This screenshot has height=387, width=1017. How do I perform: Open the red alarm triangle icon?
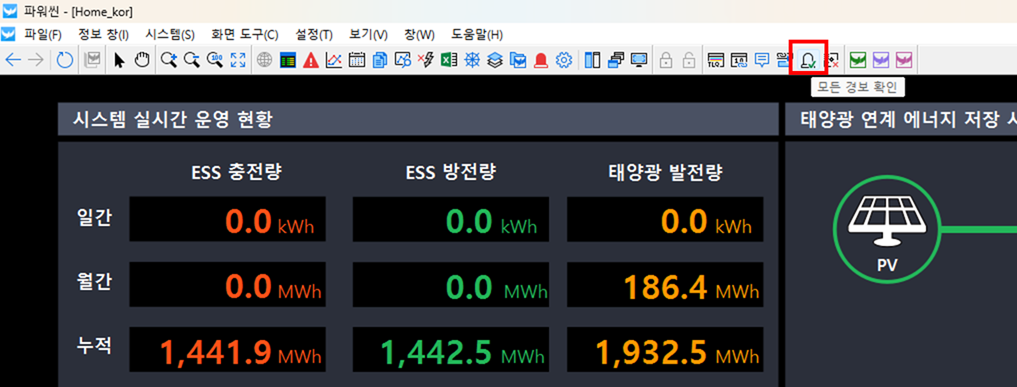311,60
